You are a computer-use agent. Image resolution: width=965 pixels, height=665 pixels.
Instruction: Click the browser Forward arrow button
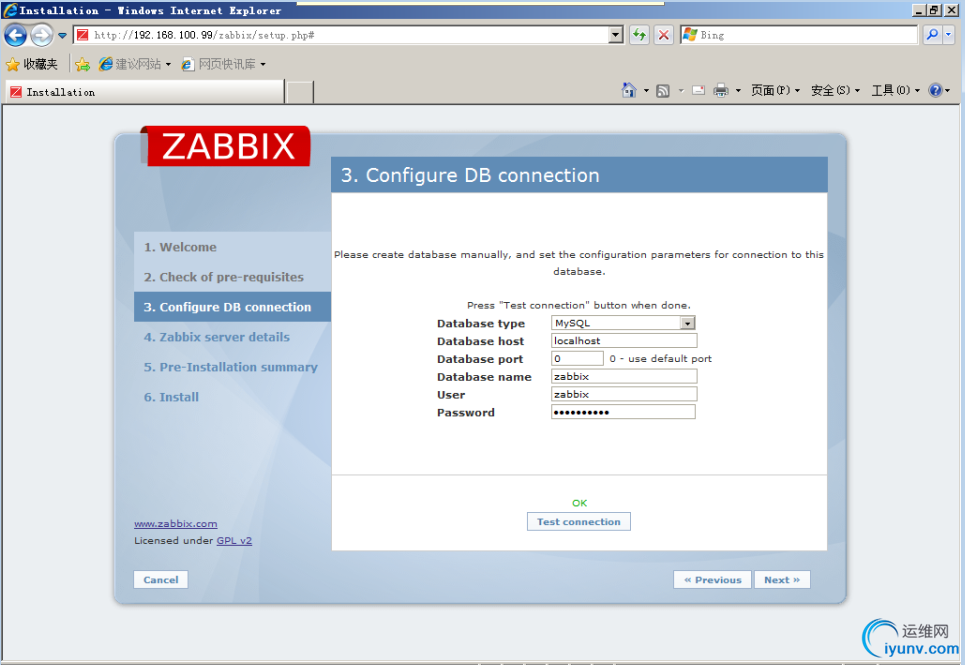pyautogui.click(x=41, y=35)
